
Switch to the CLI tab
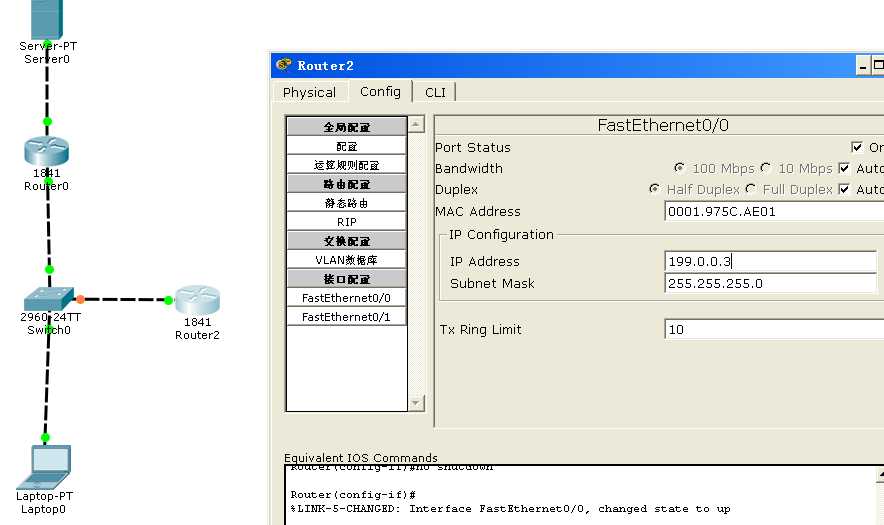[435, 92]
